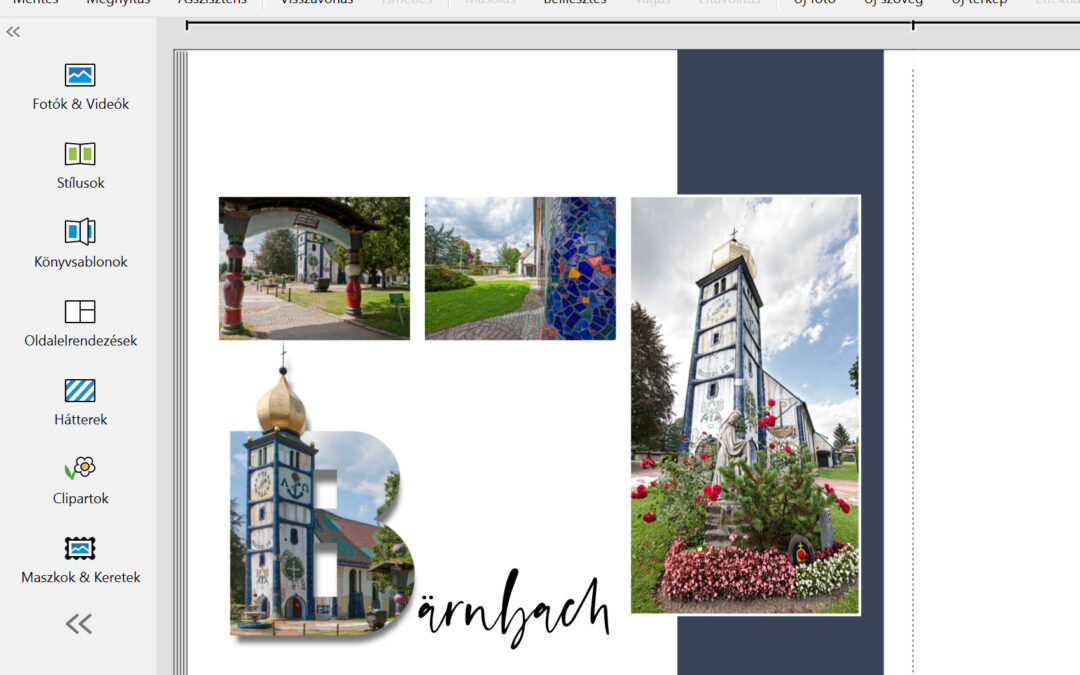
Task: Select the colorful arch gate photo
Action: 314,269
